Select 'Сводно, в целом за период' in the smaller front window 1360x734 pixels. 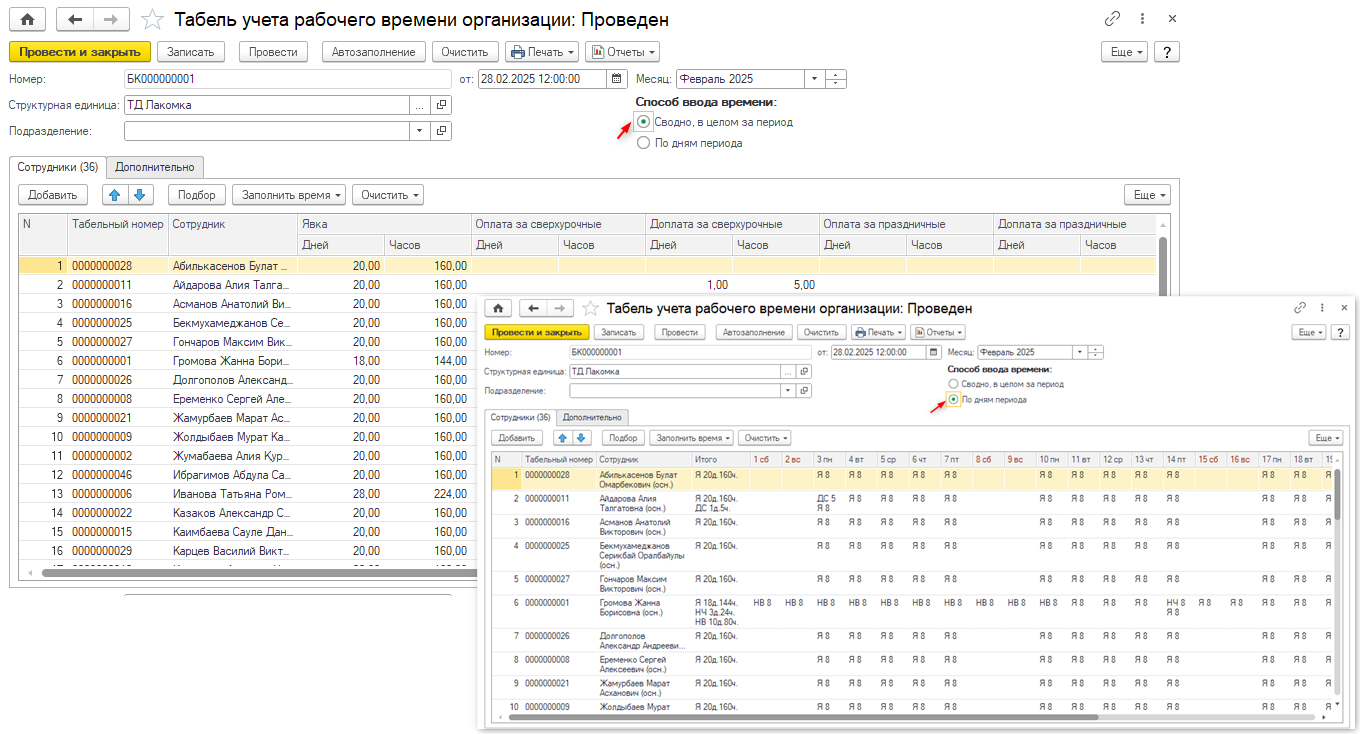953,384
